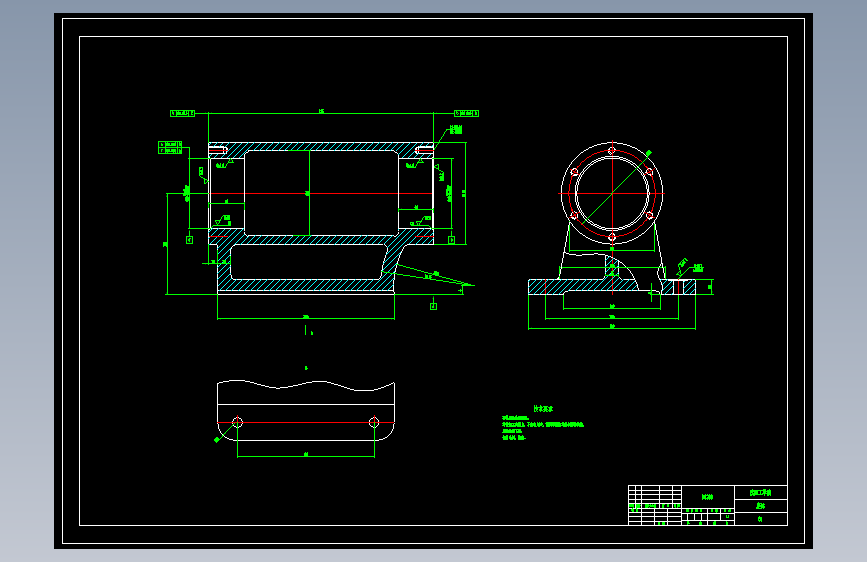Image resolution: width=867 pixels, height=562 pixels.
Task: Select the top-right cell of the title block
Action: [761, 492]
